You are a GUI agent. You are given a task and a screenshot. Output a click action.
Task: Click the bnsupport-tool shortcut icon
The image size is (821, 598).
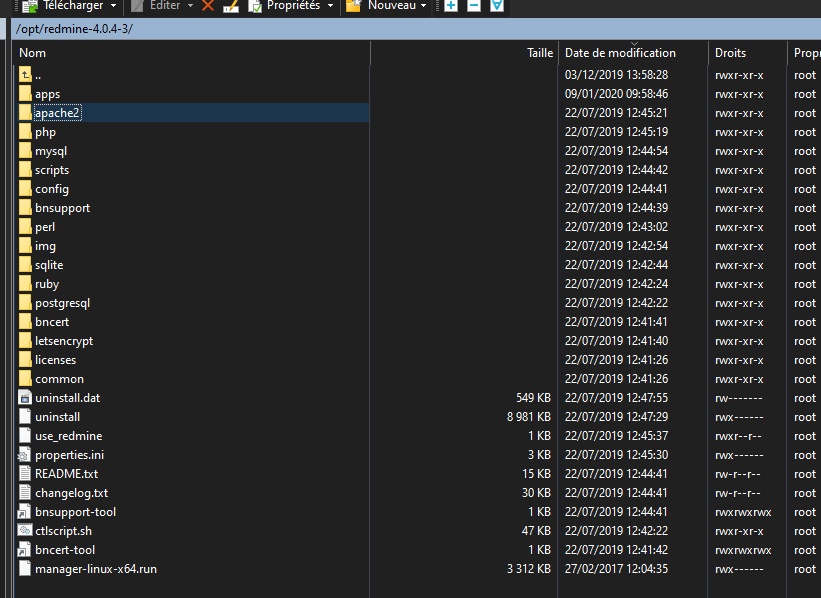pos(25,512)
